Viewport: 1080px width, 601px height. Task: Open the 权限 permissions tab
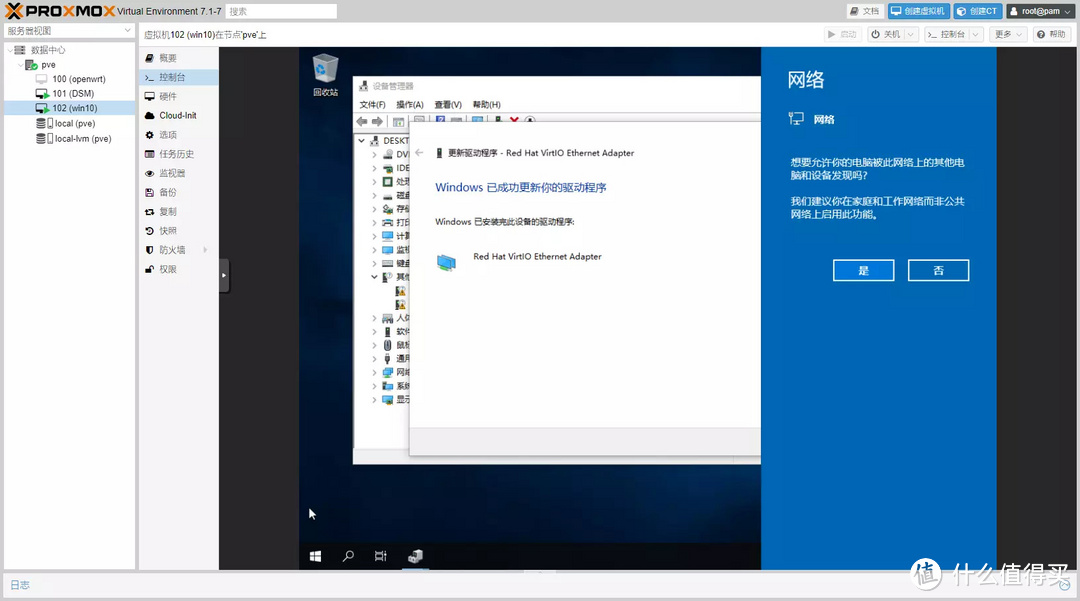pos(179,269)
